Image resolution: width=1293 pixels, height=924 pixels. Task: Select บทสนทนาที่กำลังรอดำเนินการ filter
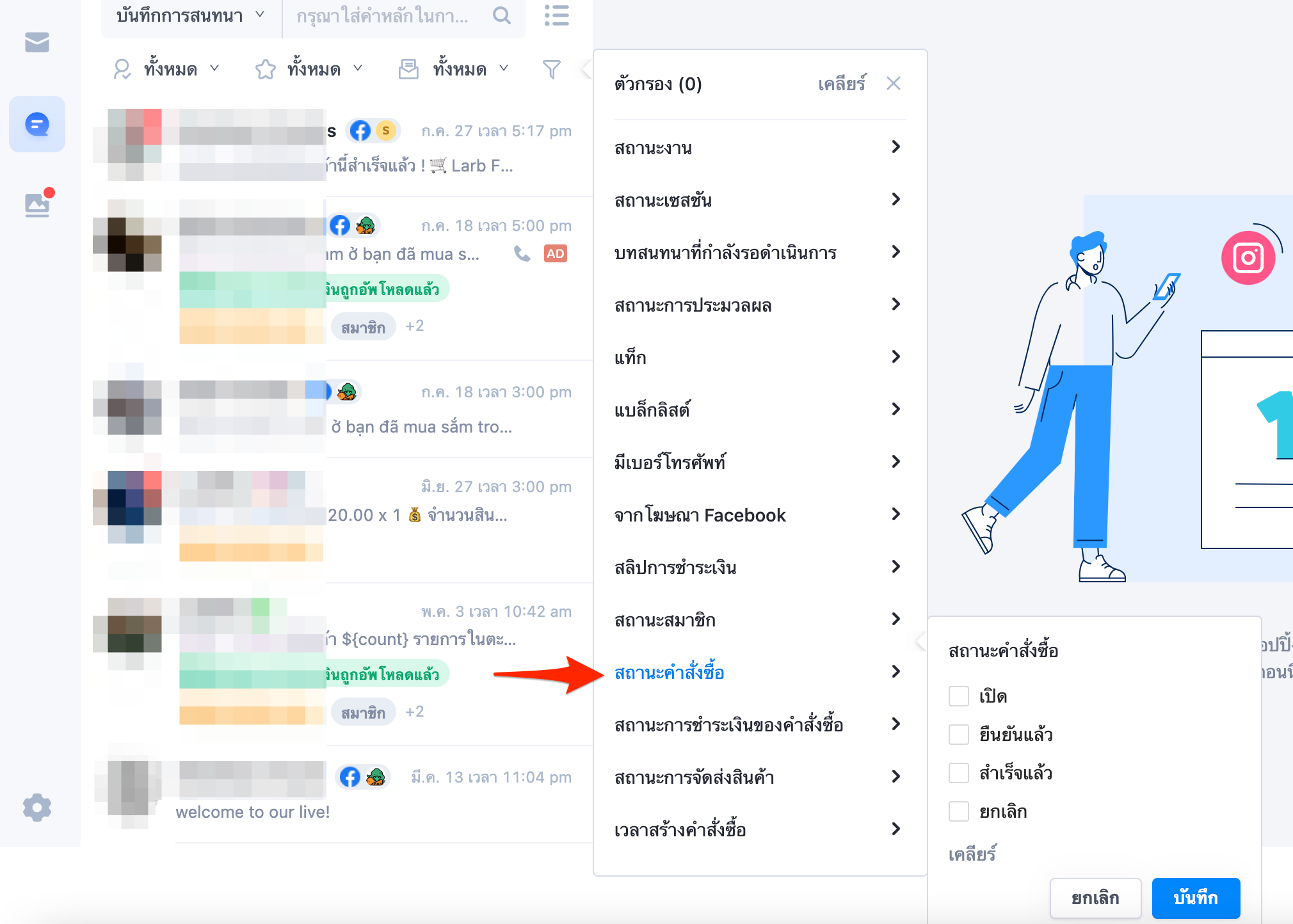pyautogui.click(x=760, y=253)
